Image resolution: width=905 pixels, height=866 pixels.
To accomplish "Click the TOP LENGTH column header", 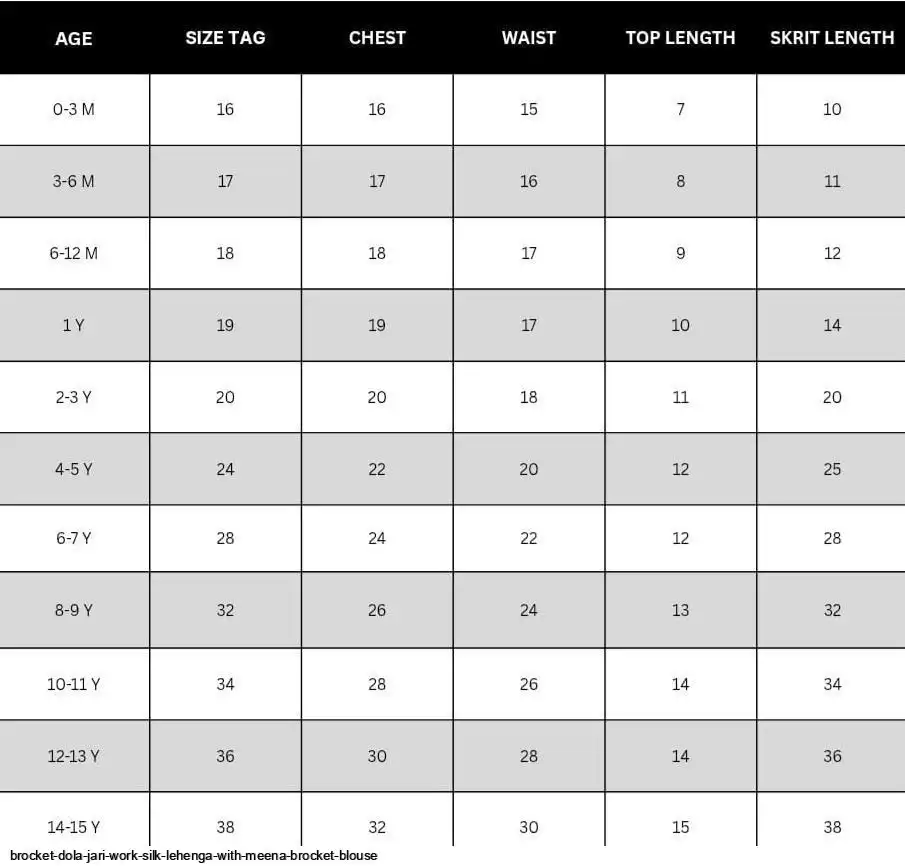I will point(680,38).
